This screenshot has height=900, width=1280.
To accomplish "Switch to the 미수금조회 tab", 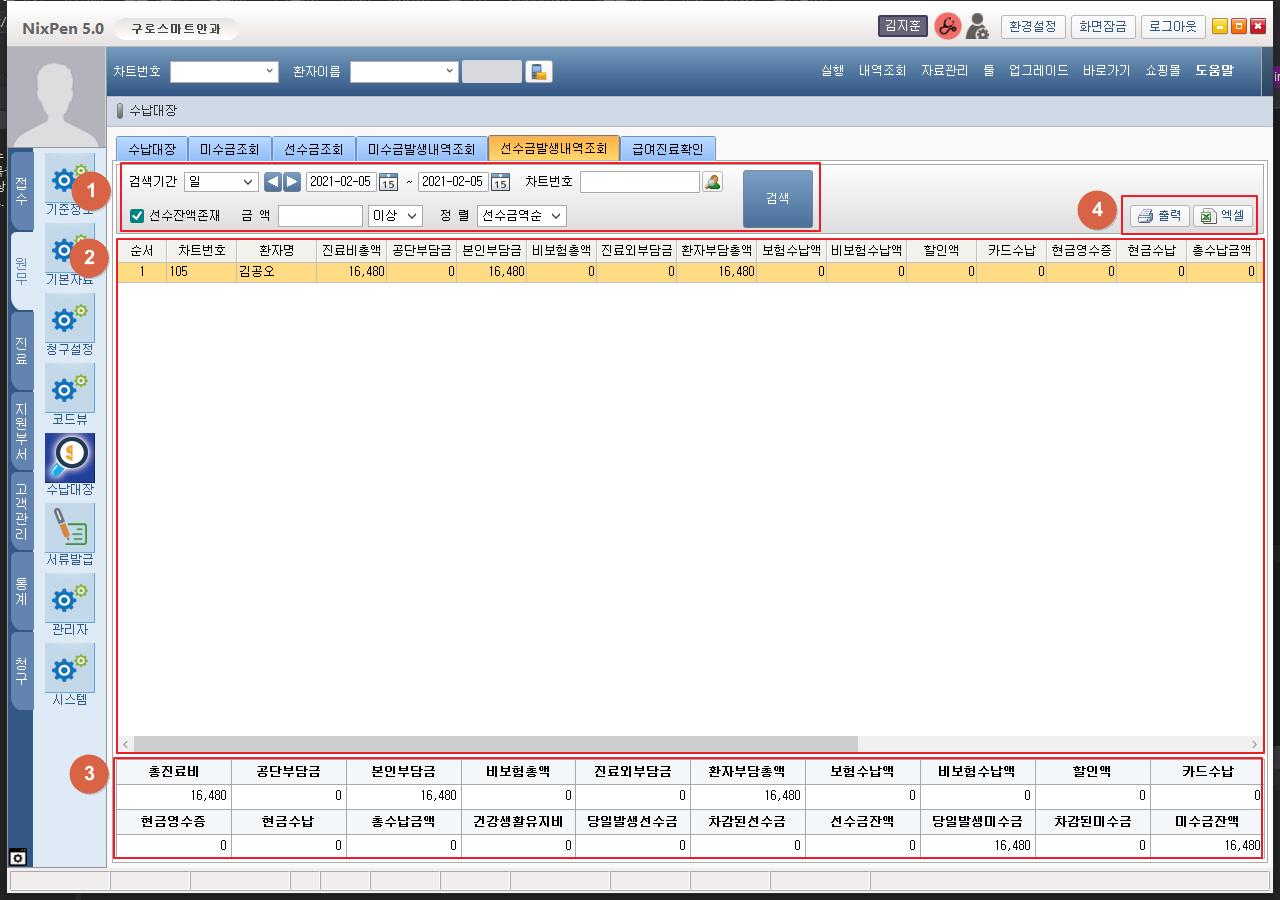I will (229, 149).
